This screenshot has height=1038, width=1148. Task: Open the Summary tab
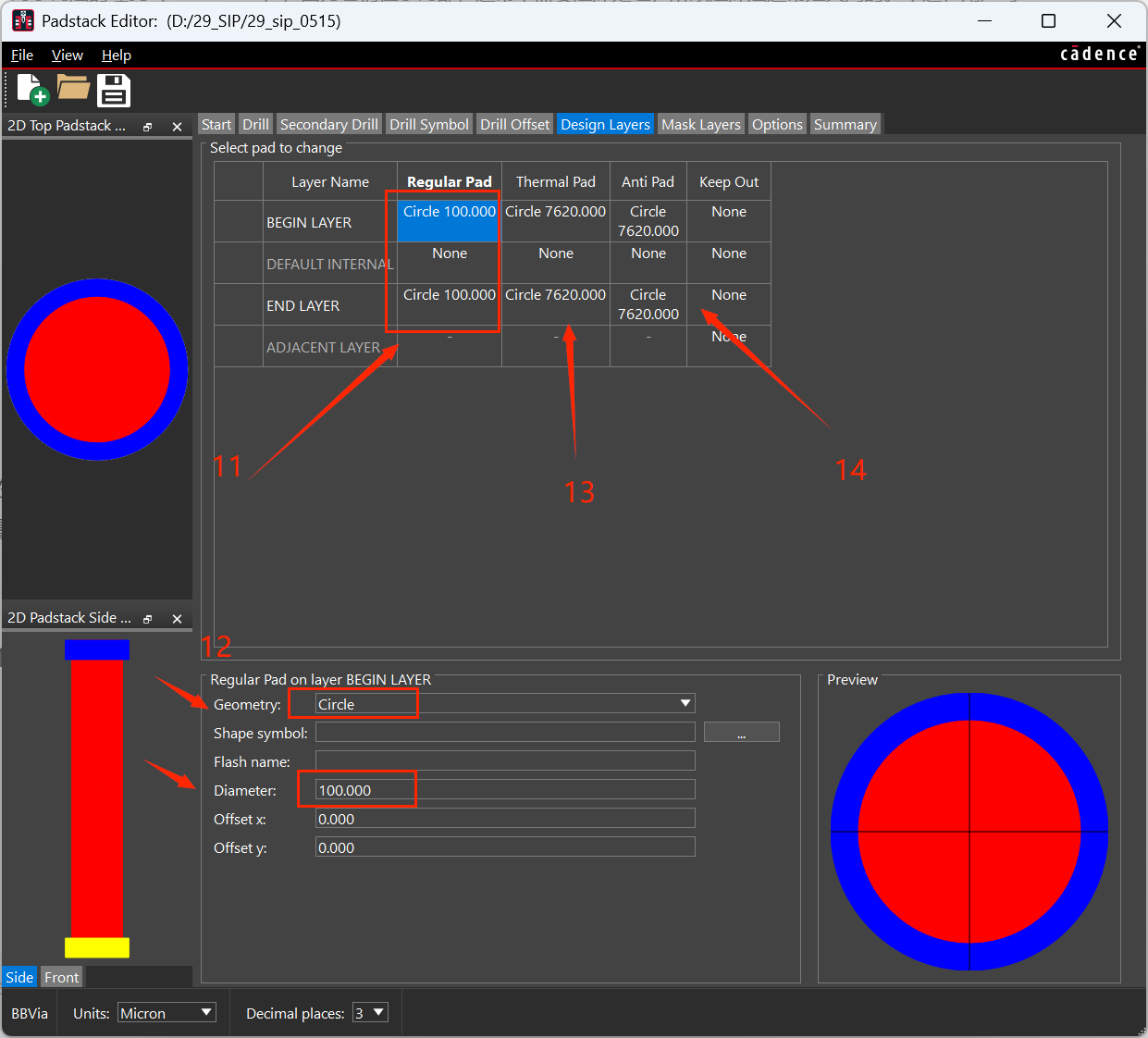click(846, 124)
